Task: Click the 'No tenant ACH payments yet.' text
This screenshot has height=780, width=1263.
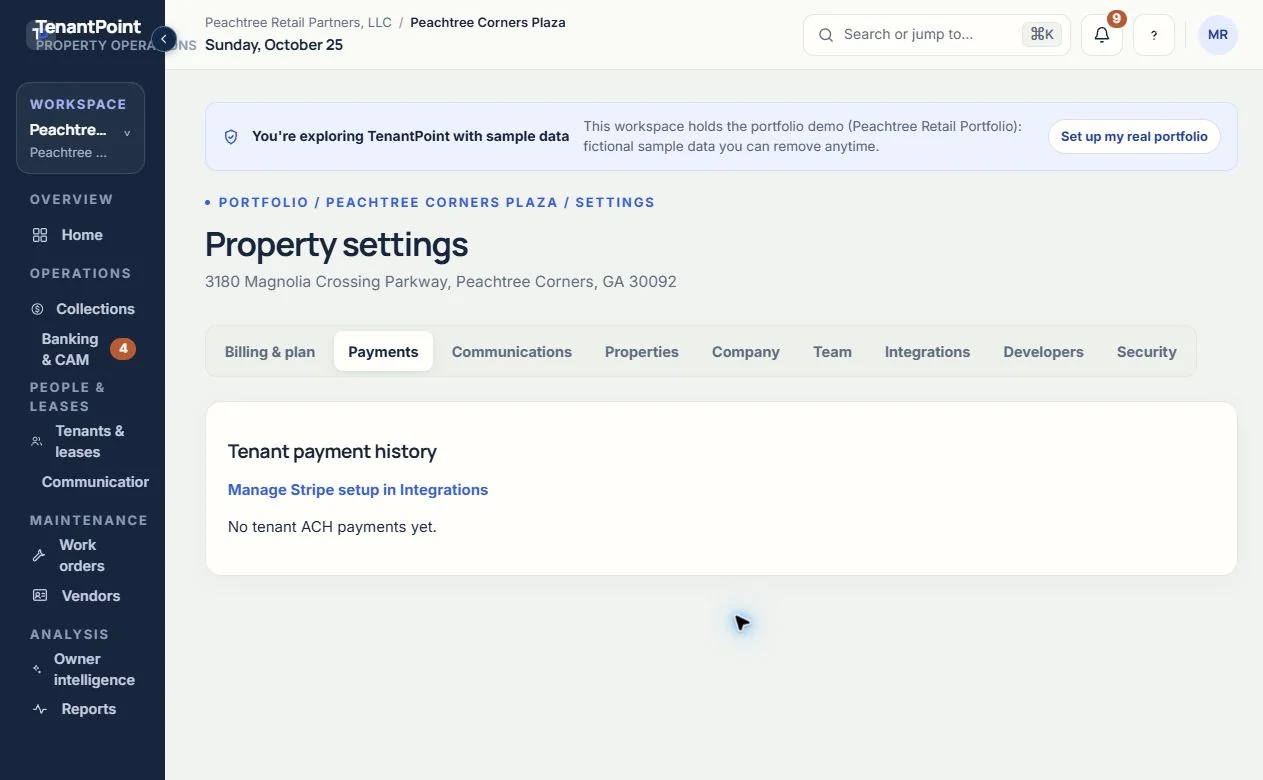Action: (332, 526)
